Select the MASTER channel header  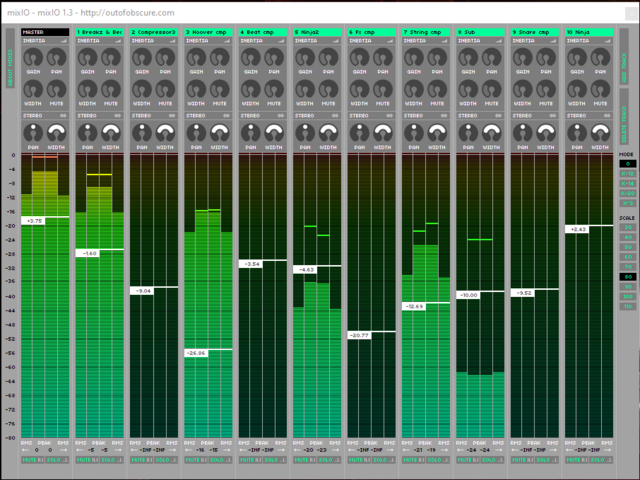[45, 32]
